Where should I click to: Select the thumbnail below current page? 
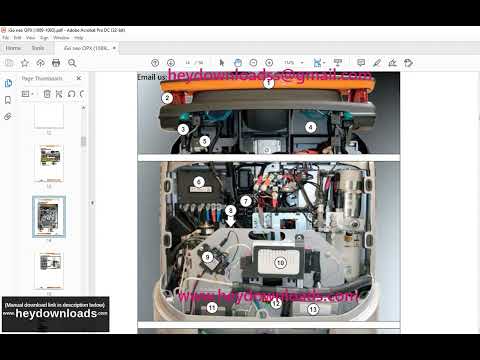coord(49,270)
